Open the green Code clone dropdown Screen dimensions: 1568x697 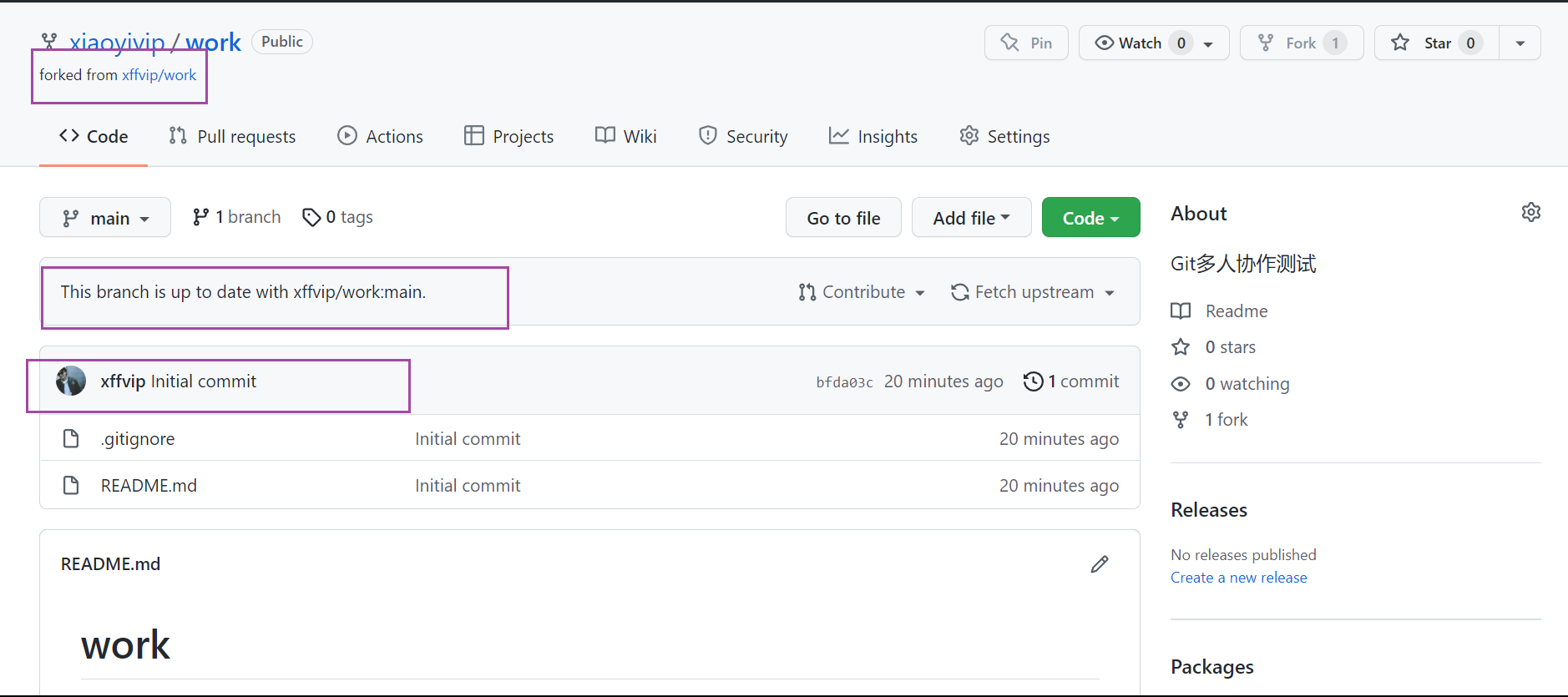pos(1090,218)
